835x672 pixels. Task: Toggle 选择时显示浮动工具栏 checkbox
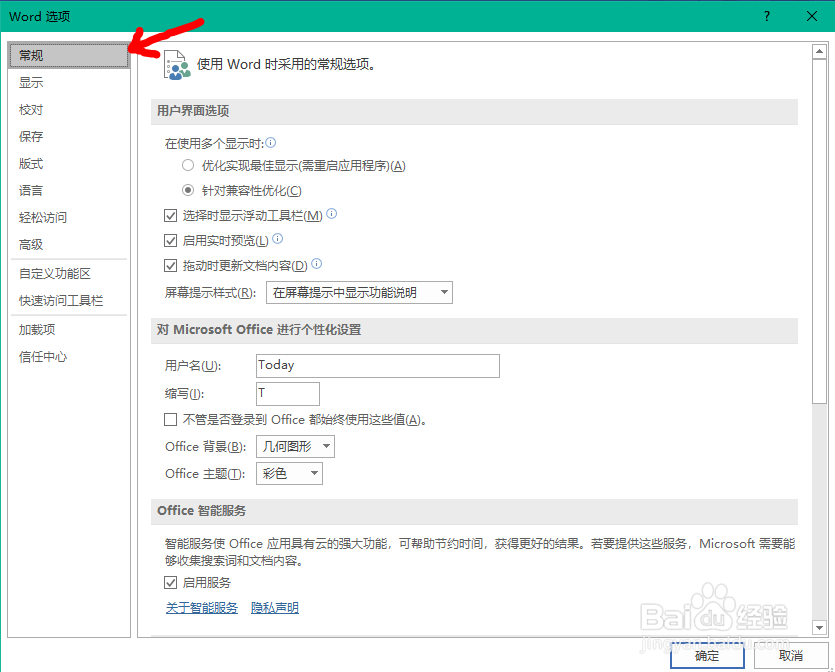point(170,216)
